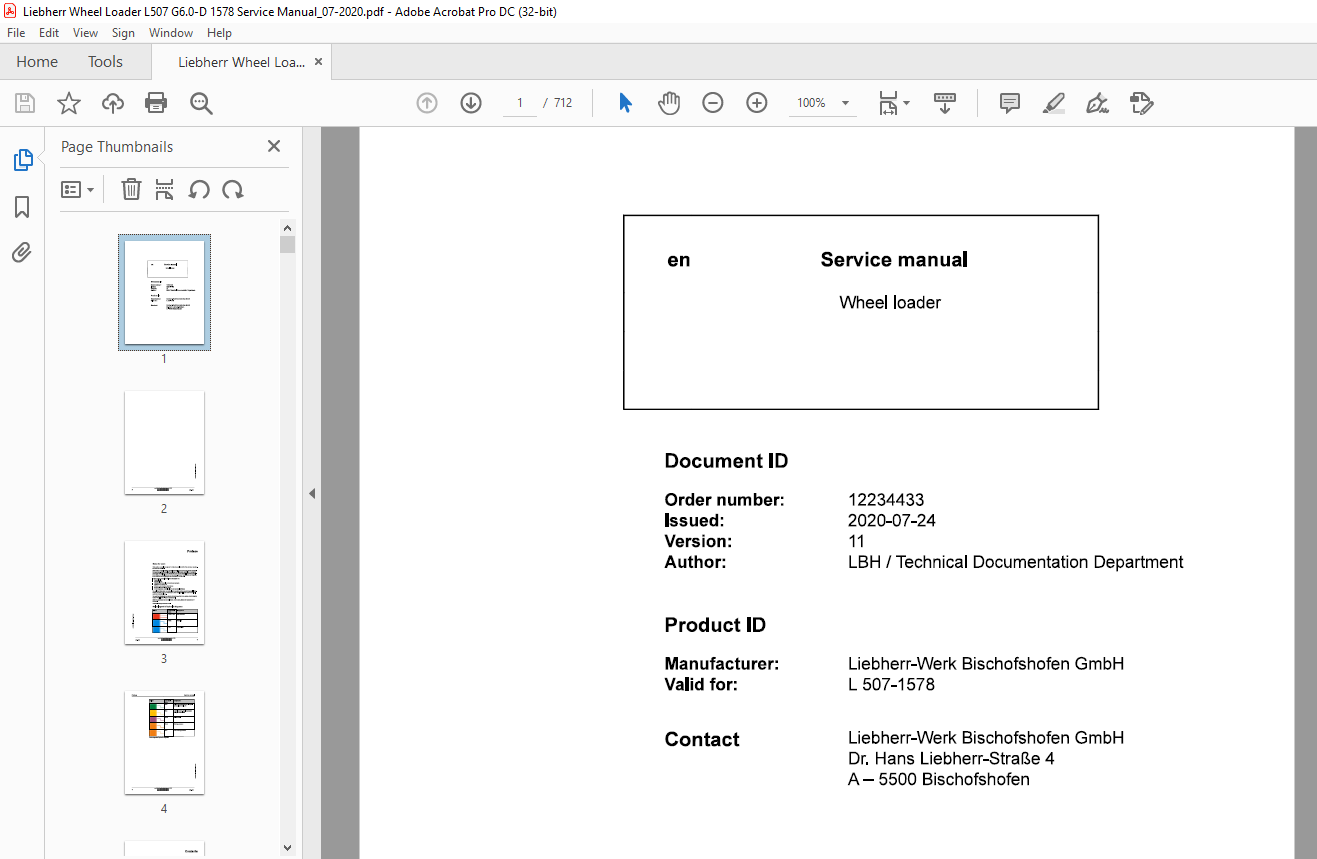This screenshot has height=859, width=1317.
Task: Go to previous page arrow
Action: (x=427, y=103)
